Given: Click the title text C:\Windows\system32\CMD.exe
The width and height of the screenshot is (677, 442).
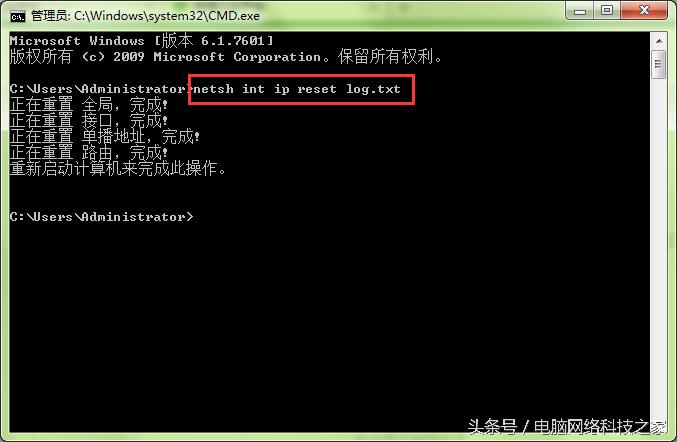Looking at the screenshot, I should tap(167, 16).
